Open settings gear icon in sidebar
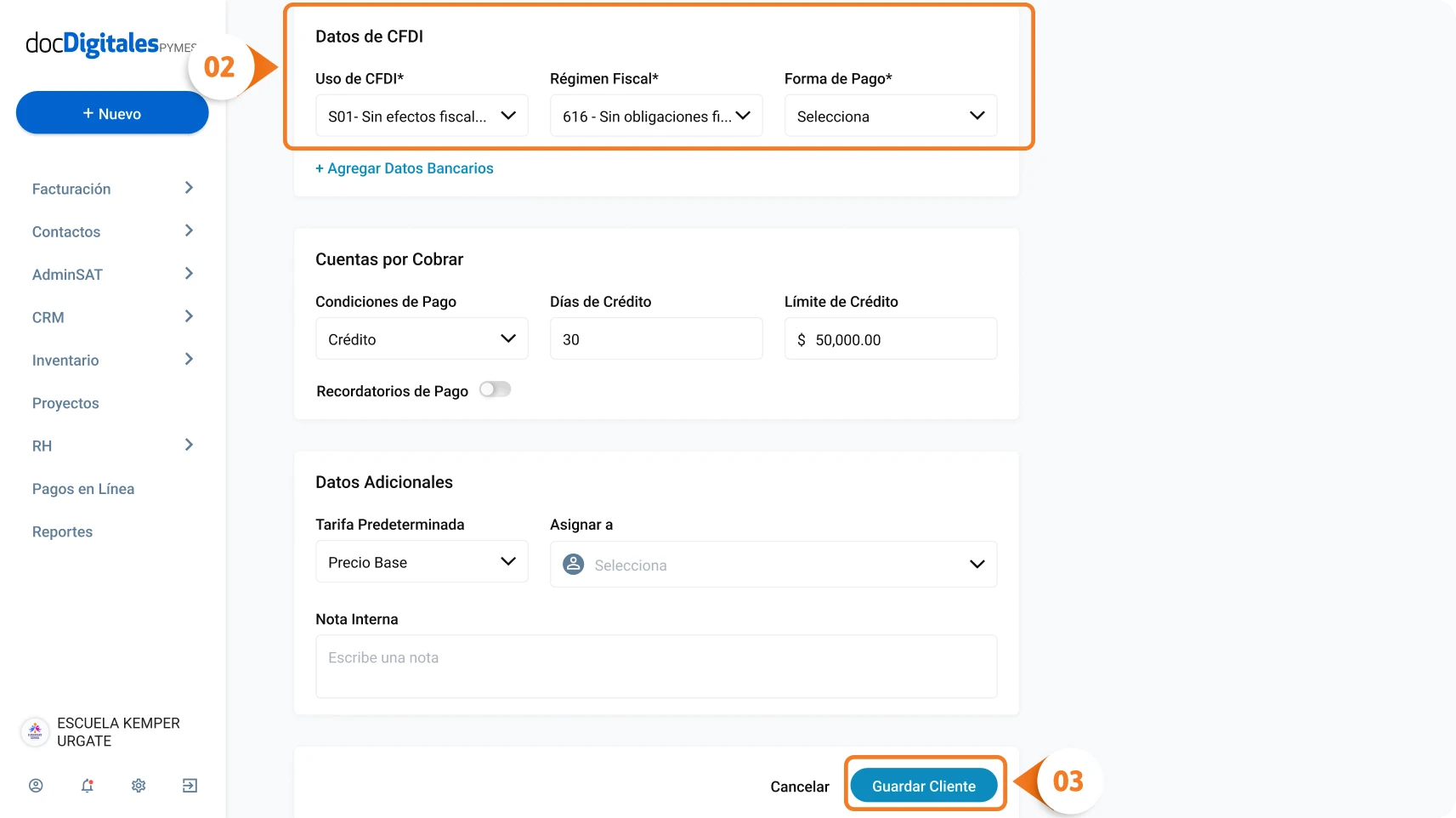Viewport: 1456px width, 818px height. click(139, 786)
